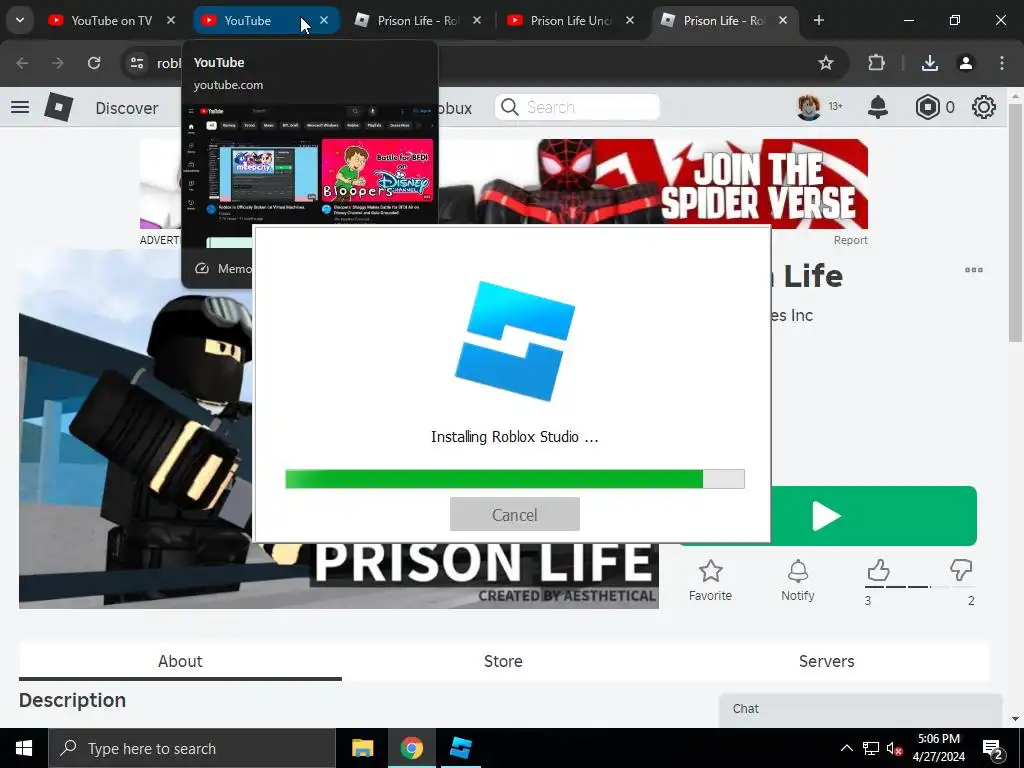Select the Servers tab
The width and height of the screenshot is (1024, 768).
click(826, 662)
